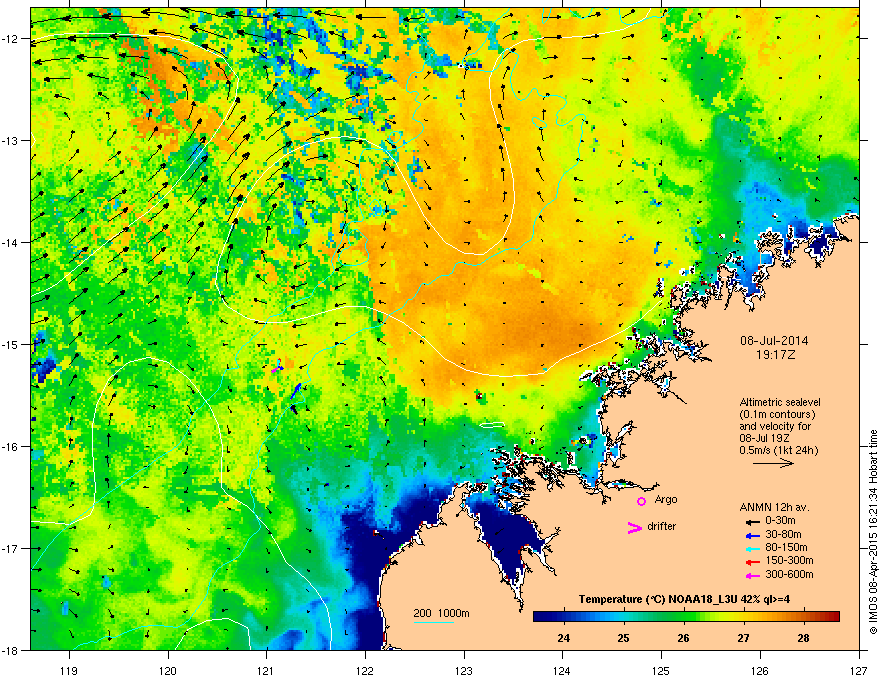Select the cyan 80-150m ANMN arrow

tap(752, 548)
